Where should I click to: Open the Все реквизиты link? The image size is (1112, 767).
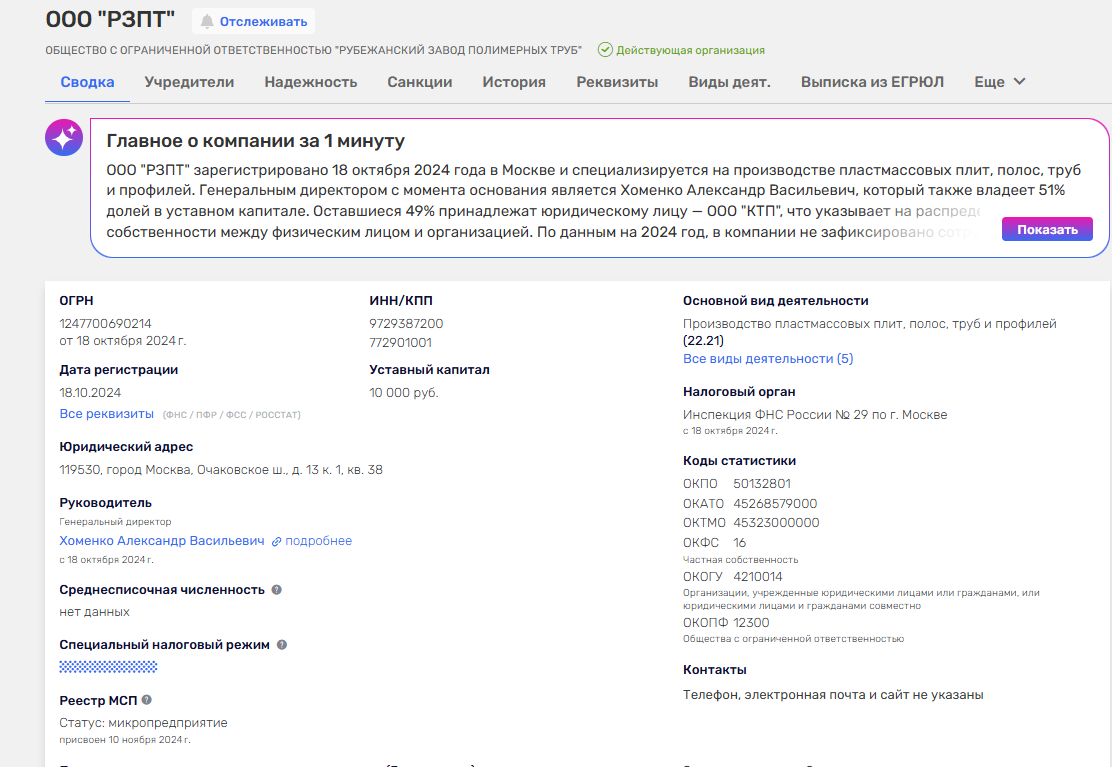pyautogui.click(x=107, y=414)
